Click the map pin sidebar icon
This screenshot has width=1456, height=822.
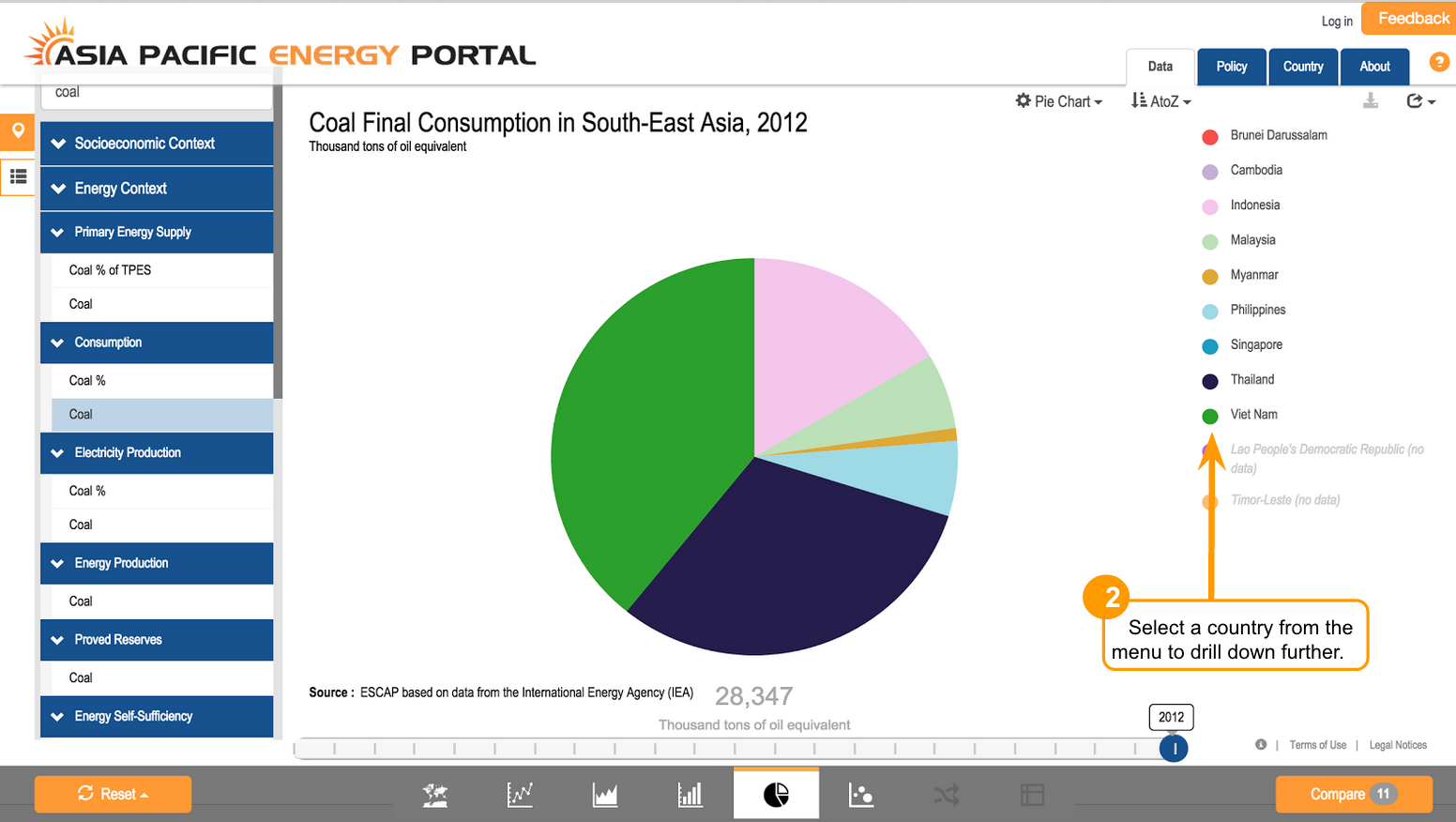click(18, 131)
